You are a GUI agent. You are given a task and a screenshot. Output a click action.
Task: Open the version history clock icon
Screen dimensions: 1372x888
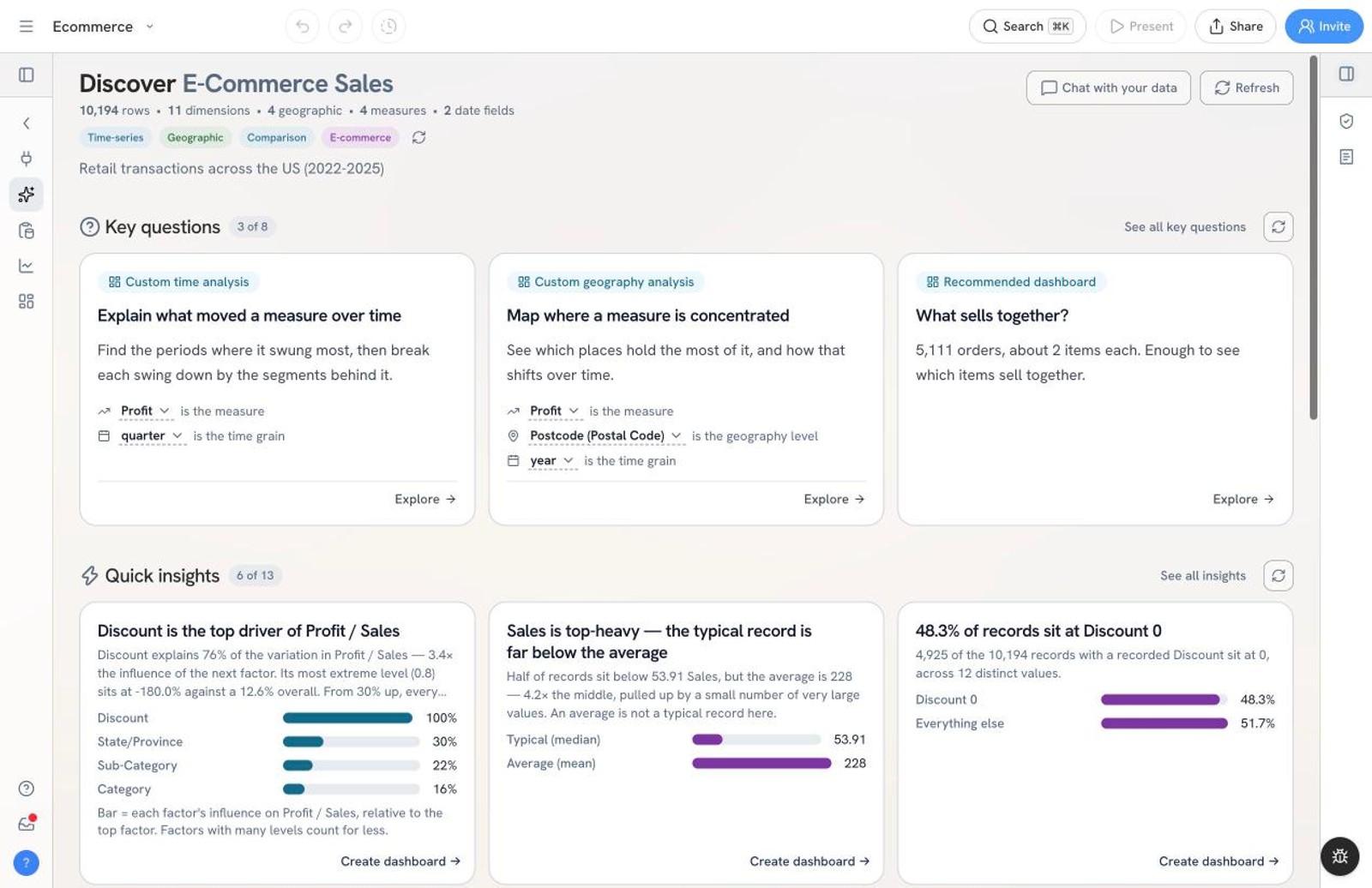388,27
